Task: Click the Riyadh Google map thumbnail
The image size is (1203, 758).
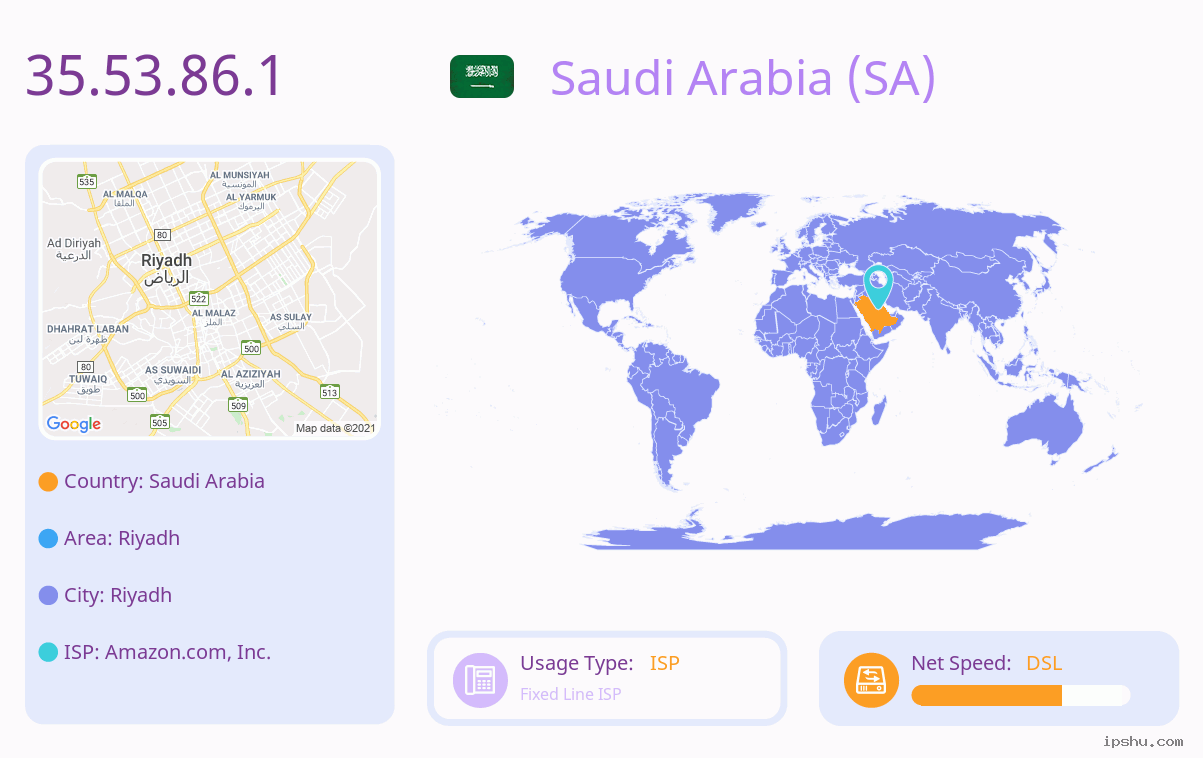Action: pos(210,299)
